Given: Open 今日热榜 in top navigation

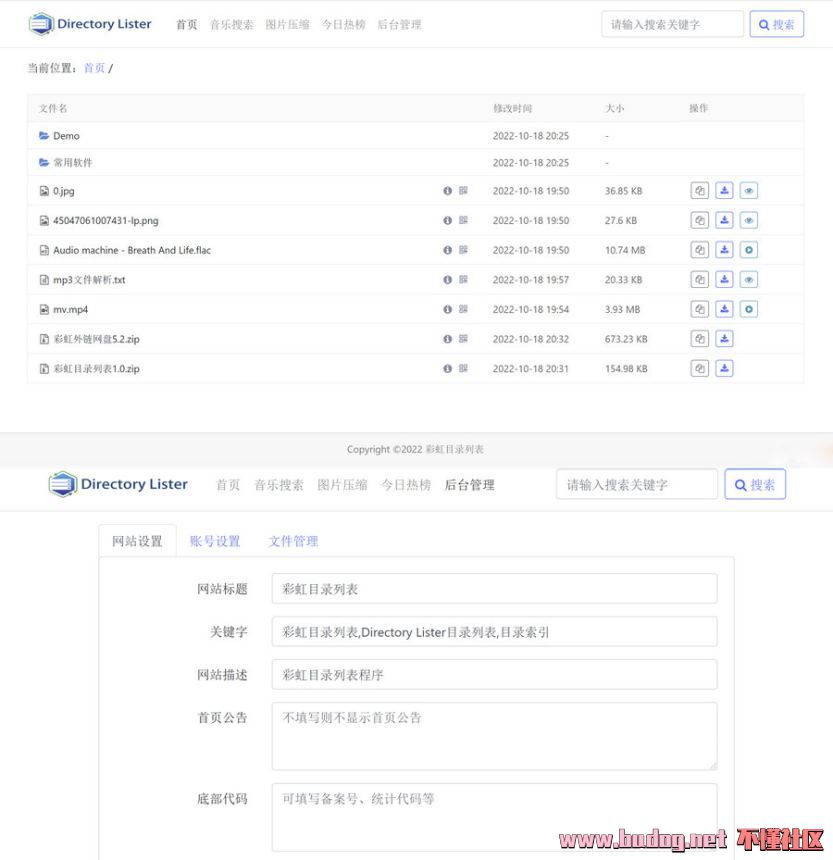Looking at the screenshot, I should click(343, 25).
